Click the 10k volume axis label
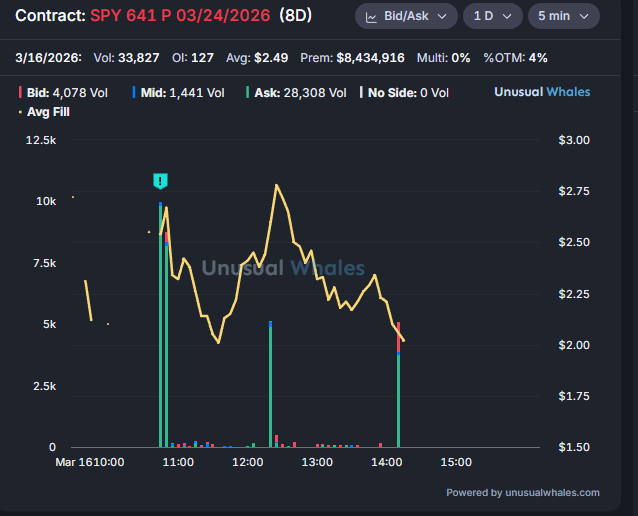 point(46,201)
